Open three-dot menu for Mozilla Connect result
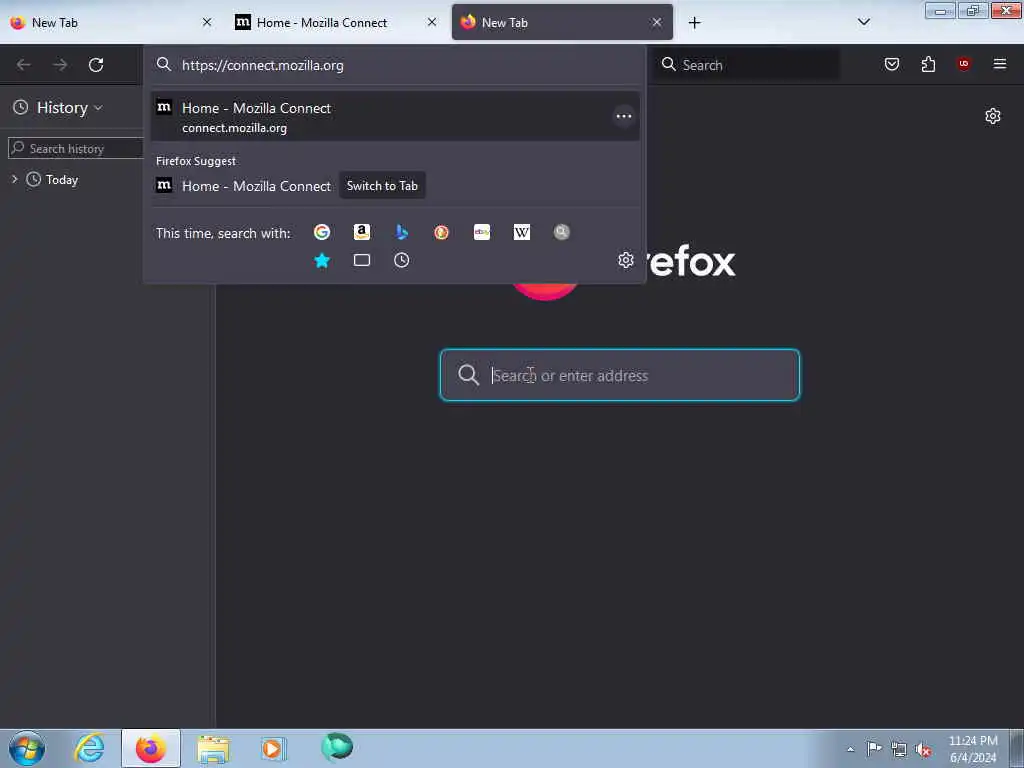The height and width of the screenshot is (768, 1024). (x=624, y=116)
